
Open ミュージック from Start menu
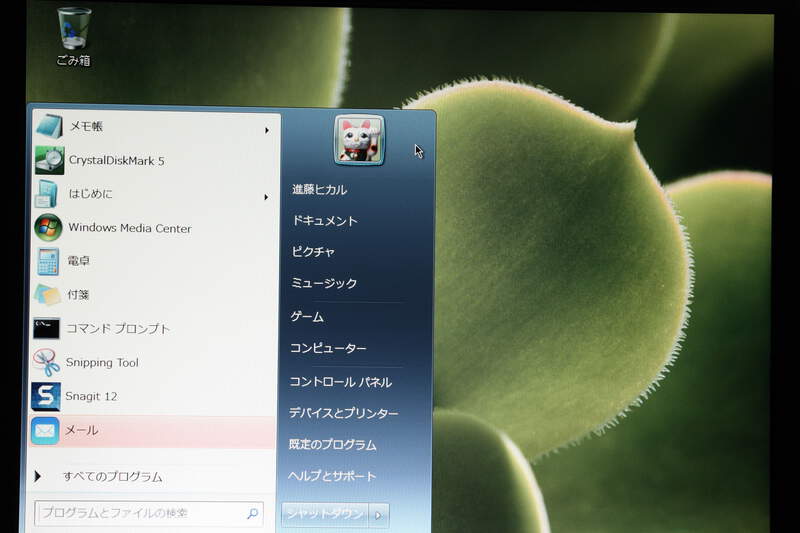324,284
